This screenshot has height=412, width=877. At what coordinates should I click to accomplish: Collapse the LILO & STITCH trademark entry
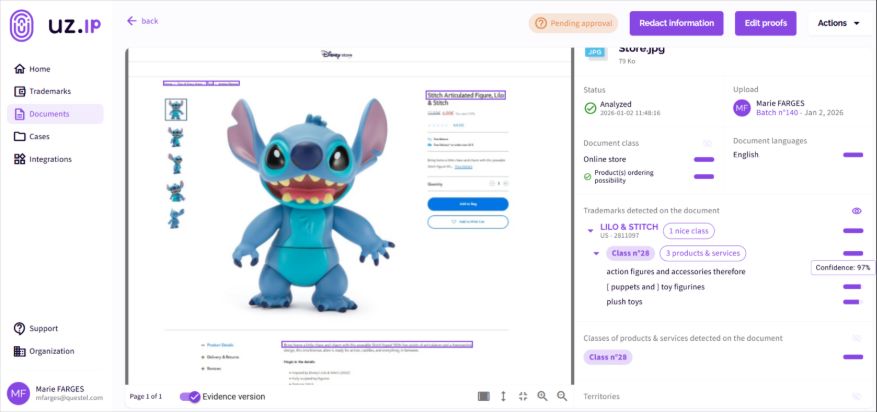(x=590, y=231)
